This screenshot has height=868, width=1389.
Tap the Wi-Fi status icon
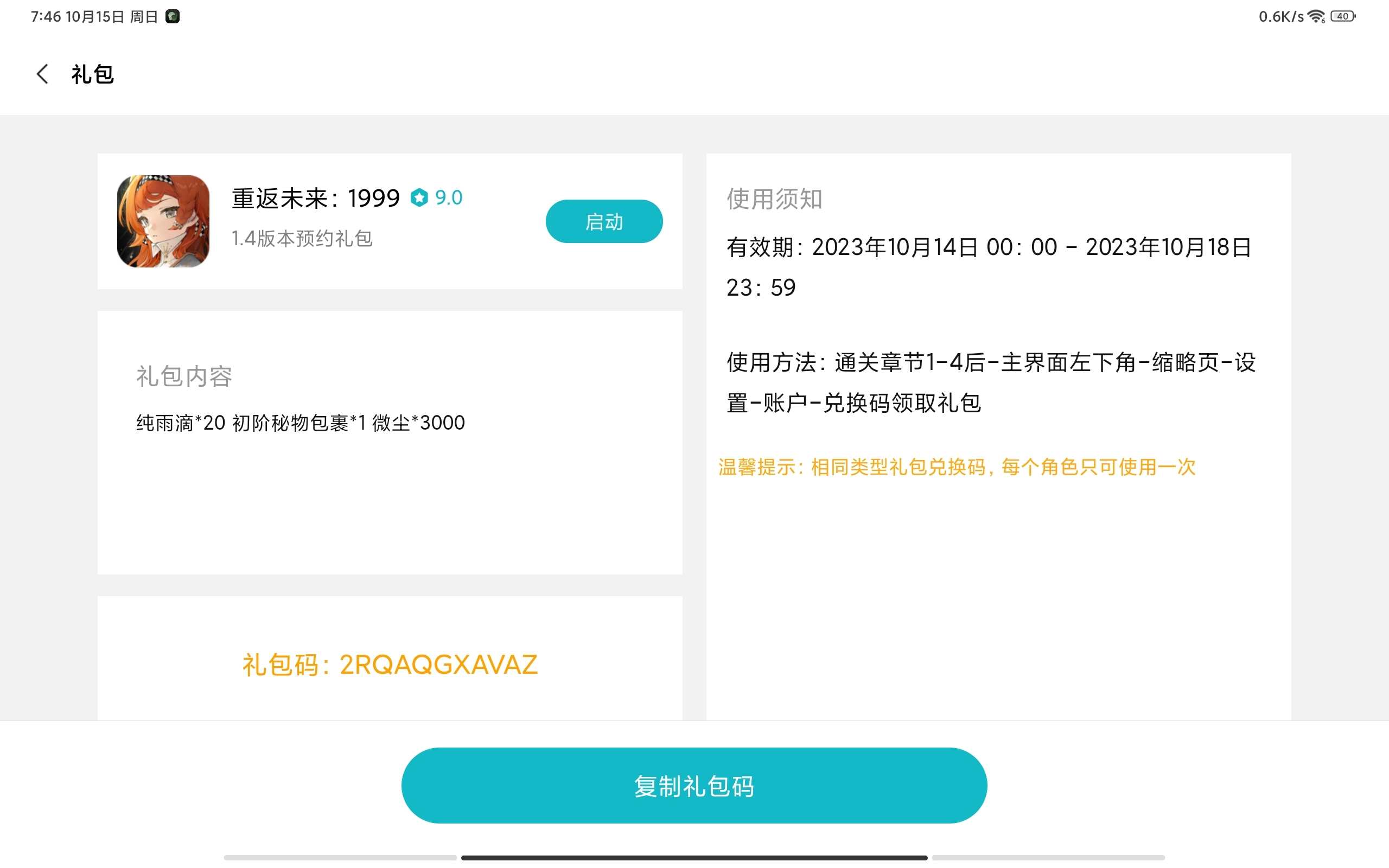pyautogui.click(x=1317, y=17)
